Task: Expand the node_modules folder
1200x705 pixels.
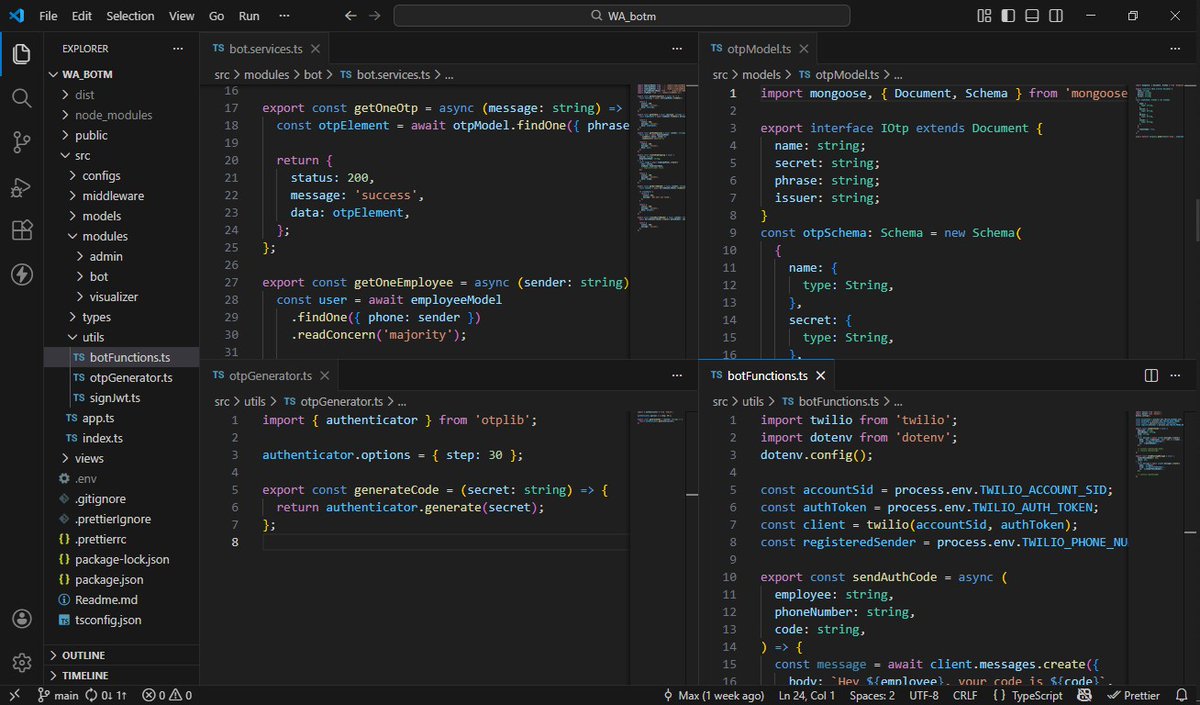Action: (x=121, y=115)
